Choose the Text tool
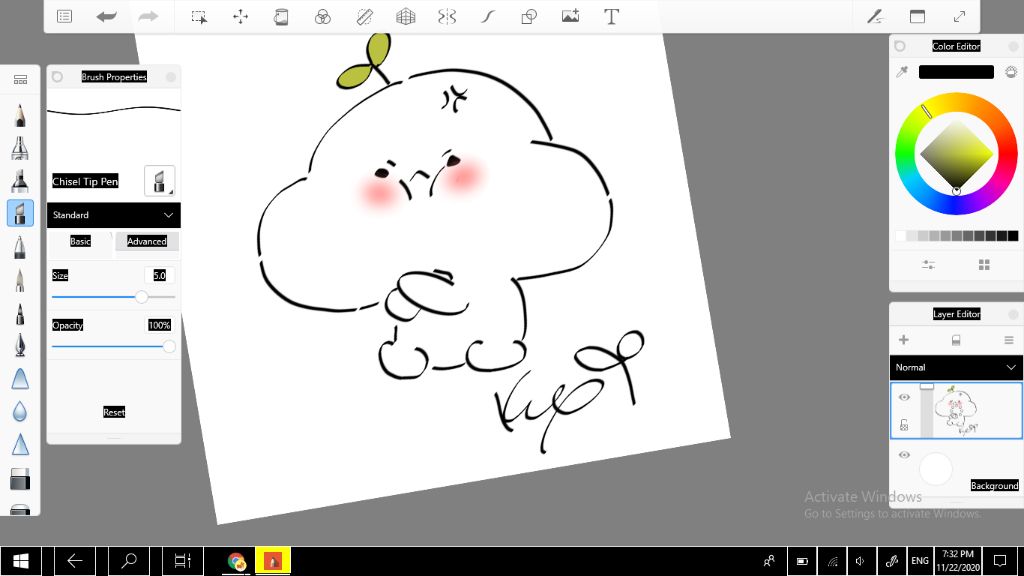This screenshot has width=1024, height=576. pyautogui.click(x=611, y=16)
